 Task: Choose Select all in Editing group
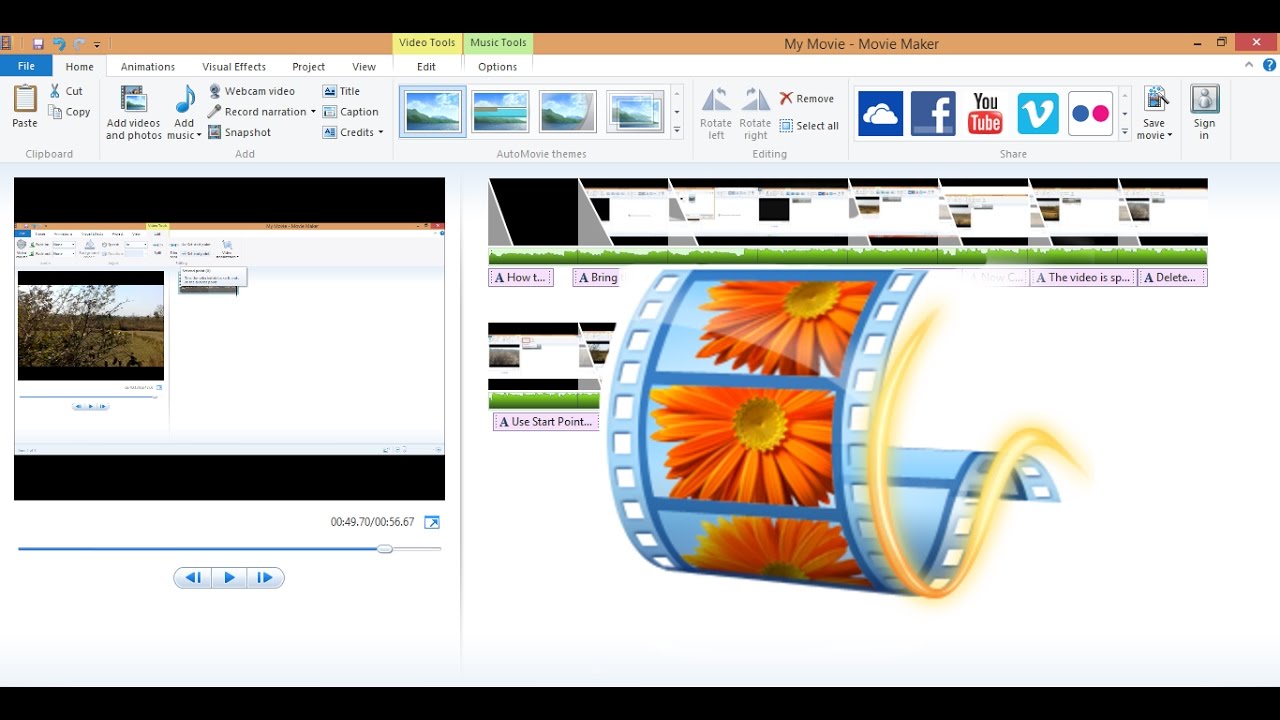point(809,126)
